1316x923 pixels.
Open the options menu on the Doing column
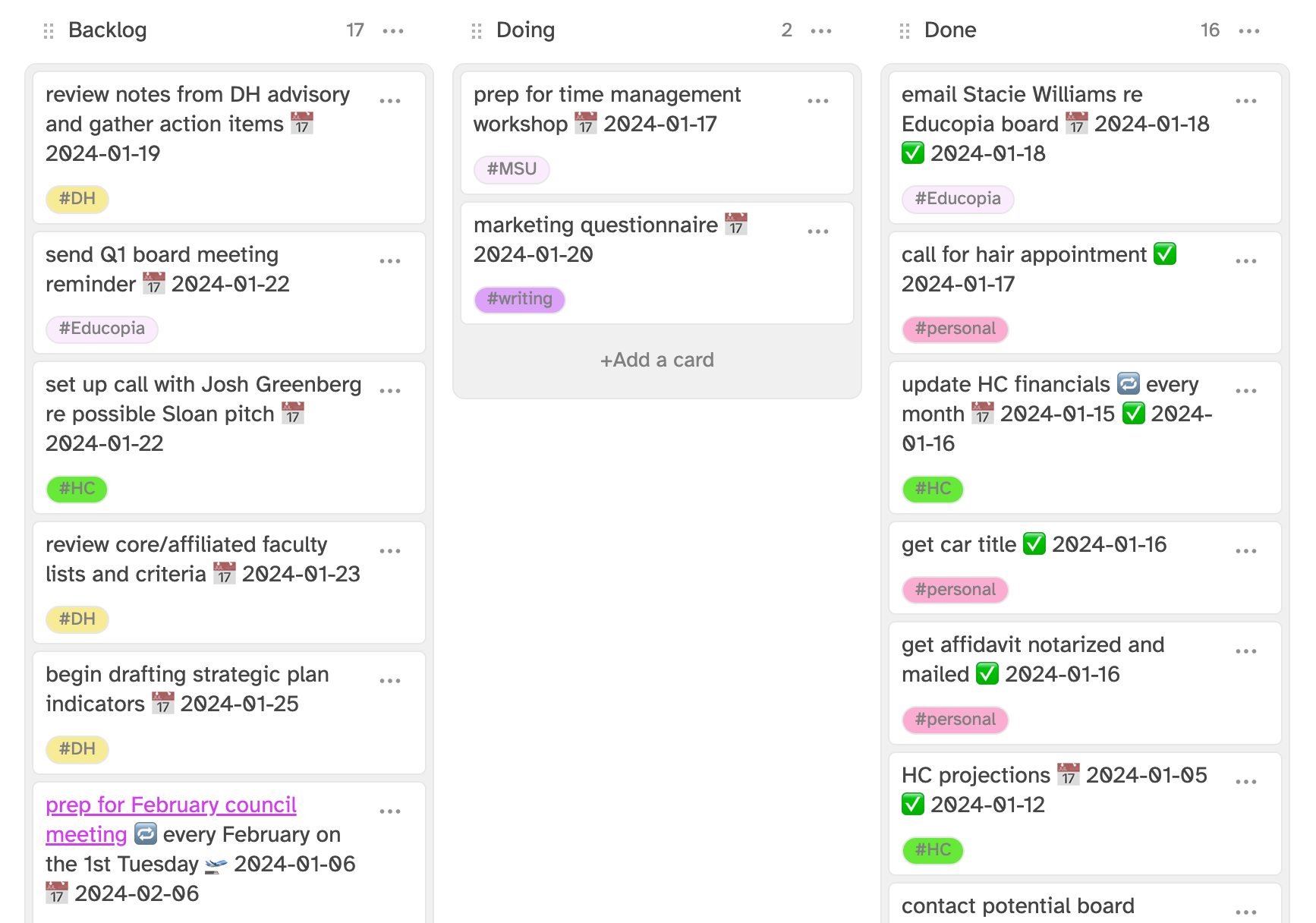pyautogui.click(x=820, y=30)
